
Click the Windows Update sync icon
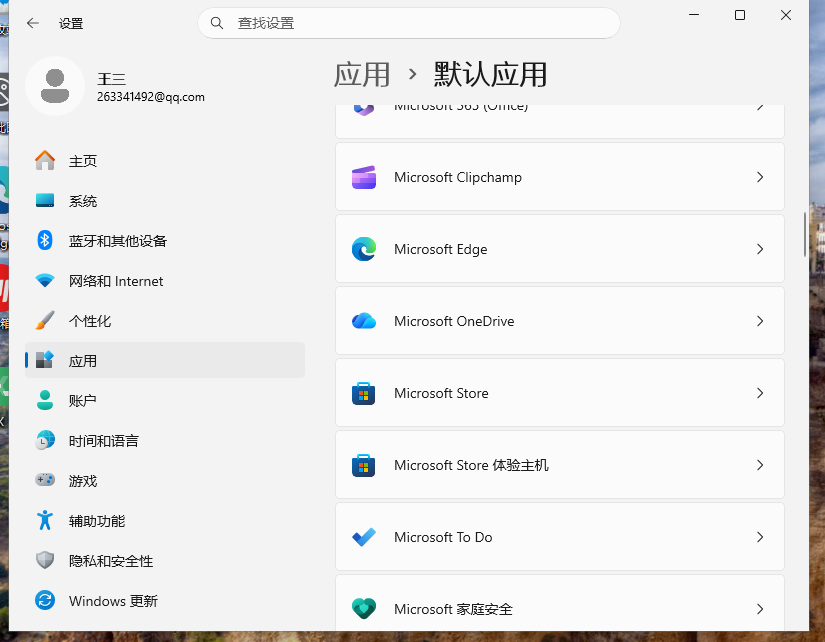[x=45, y=600]
